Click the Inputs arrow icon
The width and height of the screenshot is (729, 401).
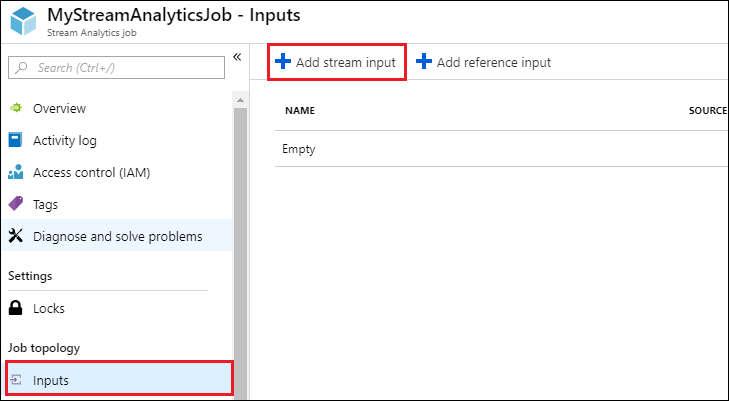click(x=16, y=380)
